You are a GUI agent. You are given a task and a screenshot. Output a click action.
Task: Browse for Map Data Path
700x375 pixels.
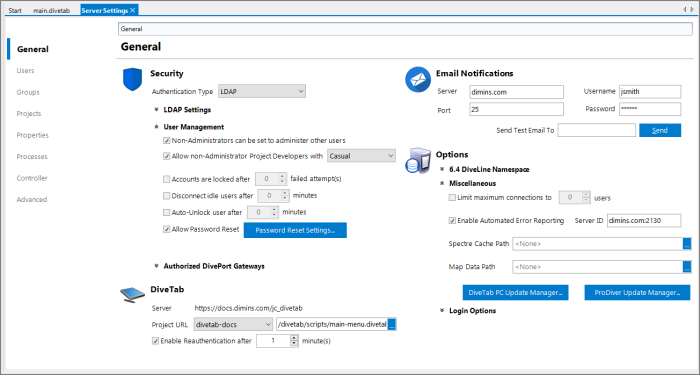pyautogui.click(x=687, y=267)
